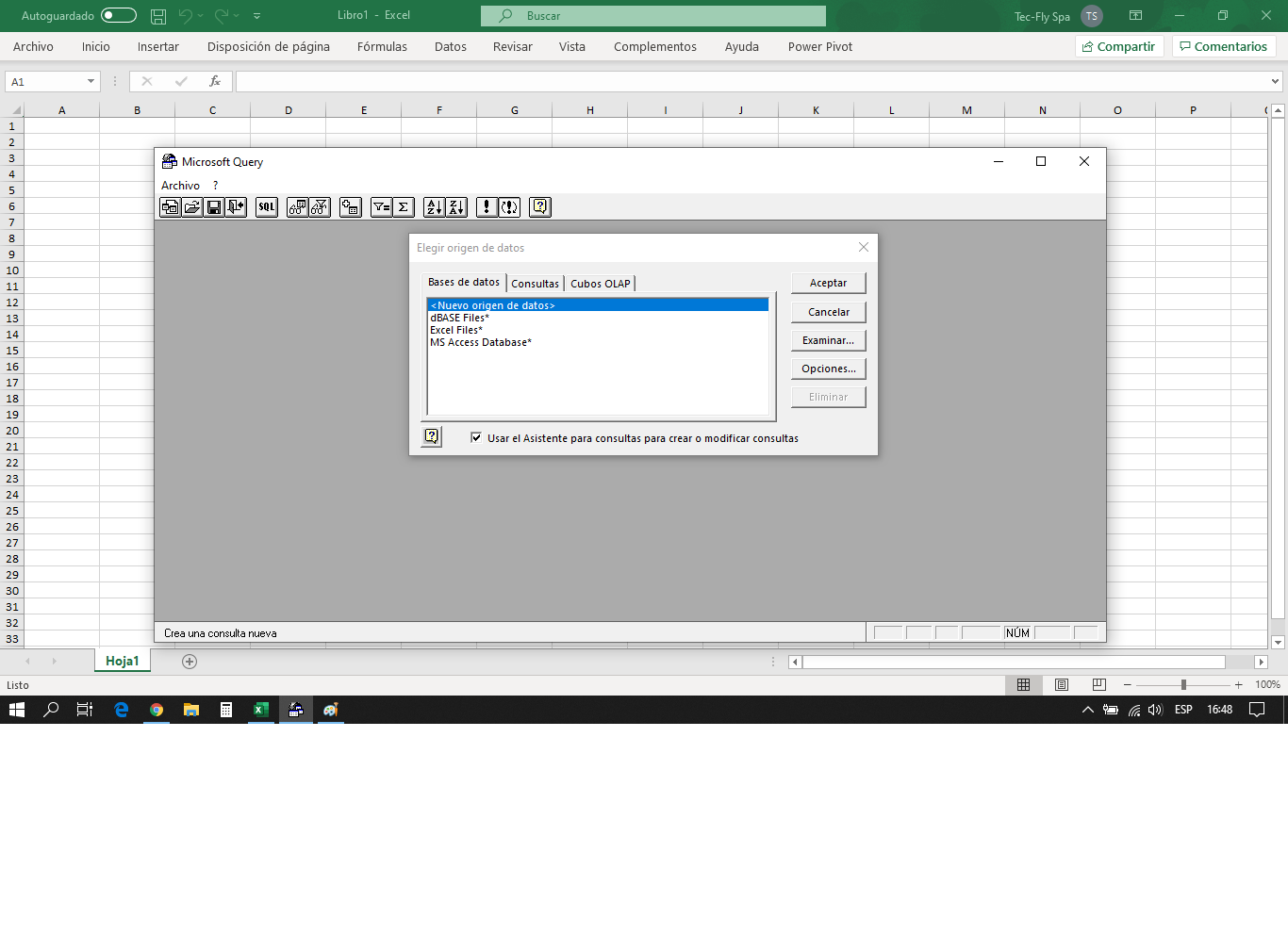Click insert function fx icon

215,82
